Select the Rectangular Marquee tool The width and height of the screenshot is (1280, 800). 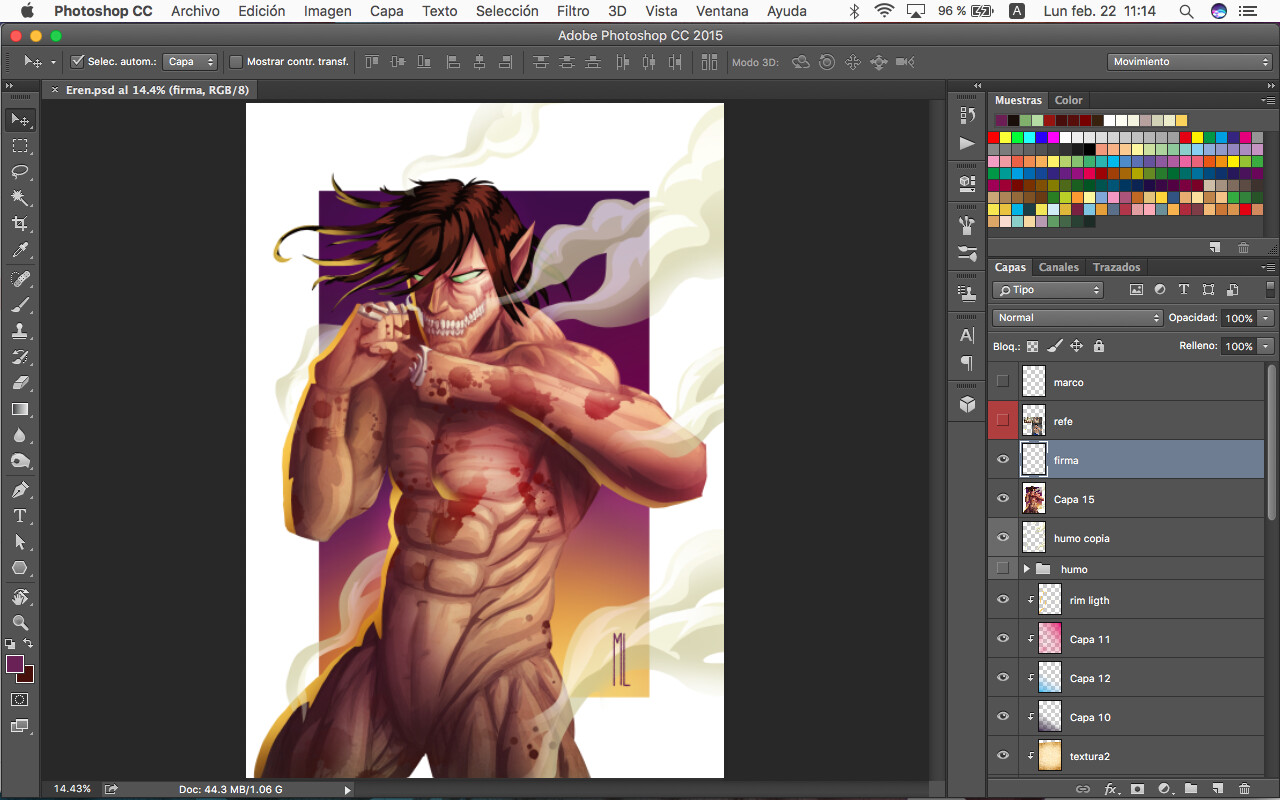[x=20, y=146]
